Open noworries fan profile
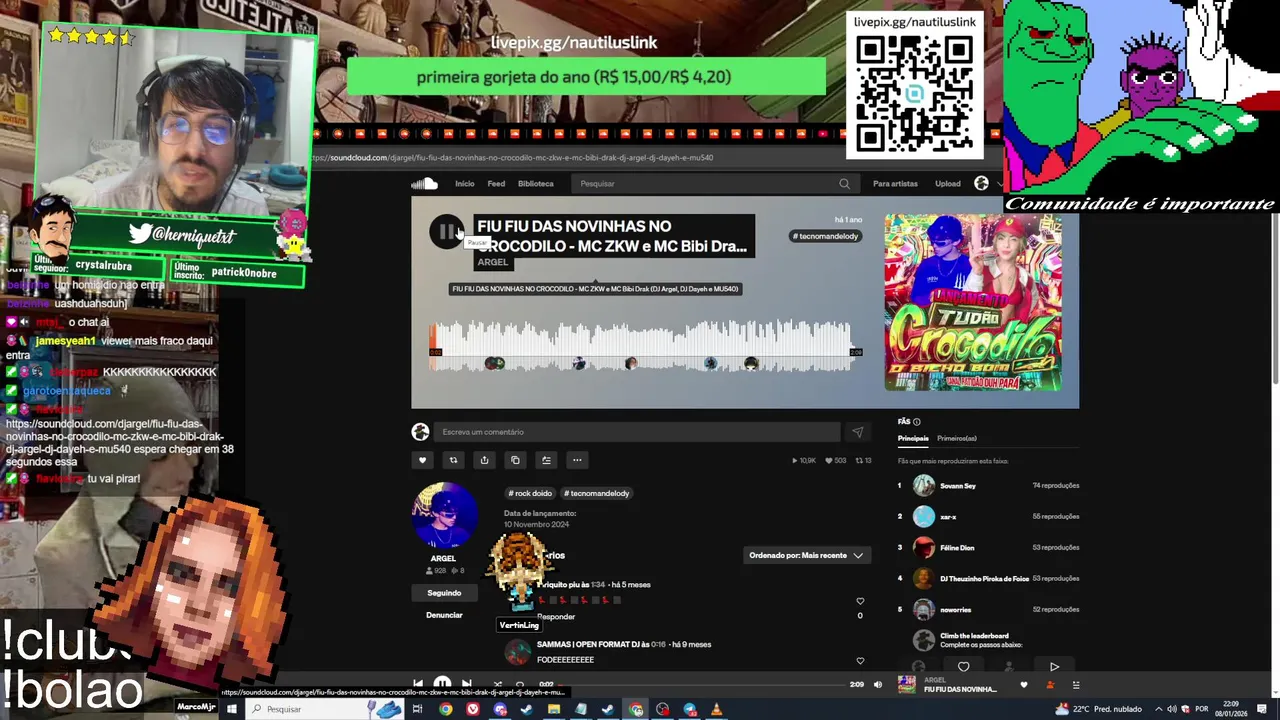 coord(955,610)
